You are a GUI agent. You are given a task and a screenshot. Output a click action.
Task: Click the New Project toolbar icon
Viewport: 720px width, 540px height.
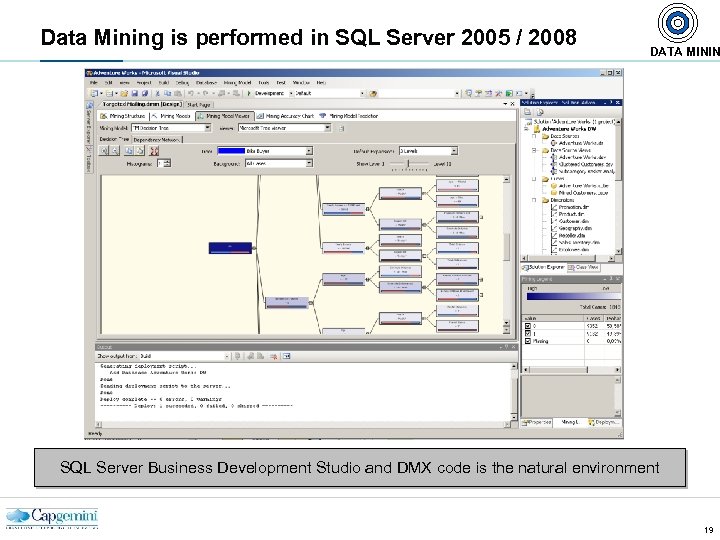click(x=94, y=94)
